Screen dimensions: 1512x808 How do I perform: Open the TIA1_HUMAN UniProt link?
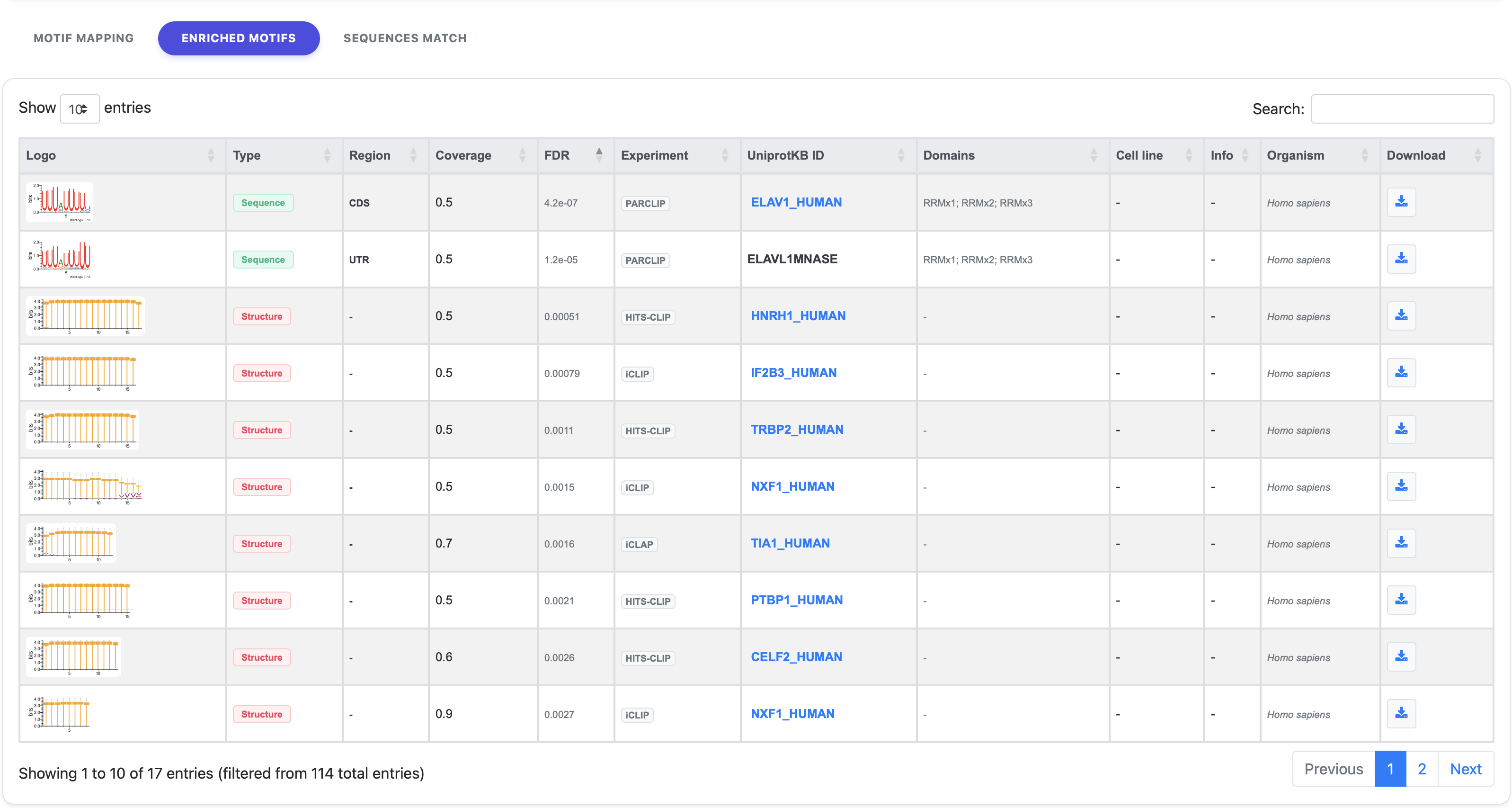[x=790, y=543]
